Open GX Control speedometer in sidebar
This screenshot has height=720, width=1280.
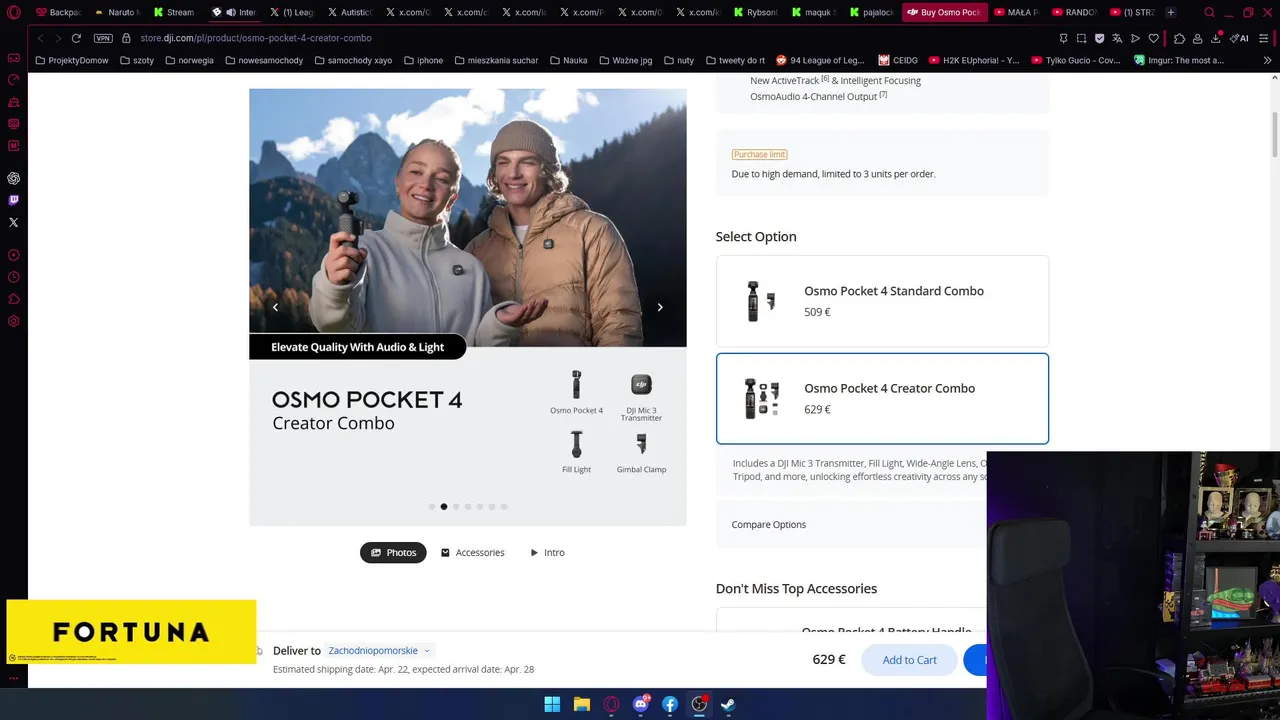(14, 79)
